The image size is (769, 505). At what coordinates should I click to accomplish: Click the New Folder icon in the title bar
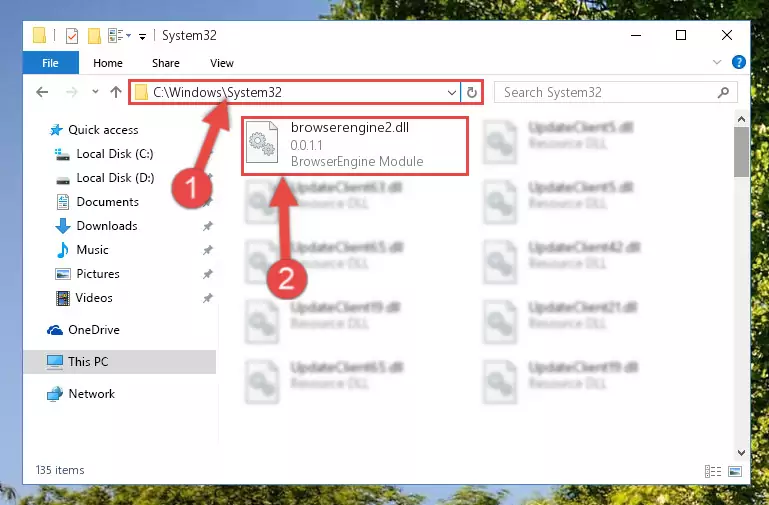[94, 36]
